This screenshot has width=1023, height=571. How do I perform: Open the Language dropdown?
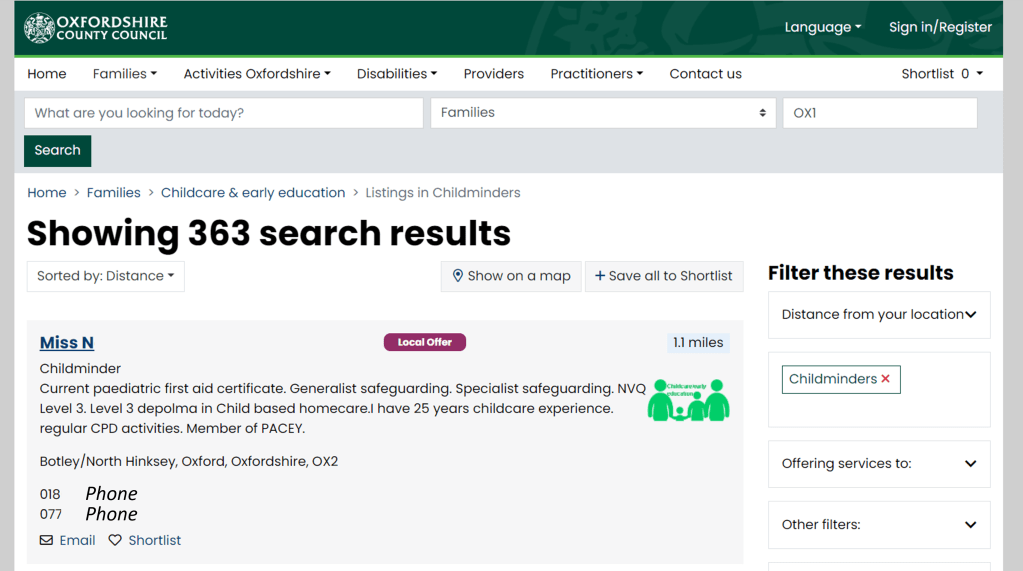(822, 28)
